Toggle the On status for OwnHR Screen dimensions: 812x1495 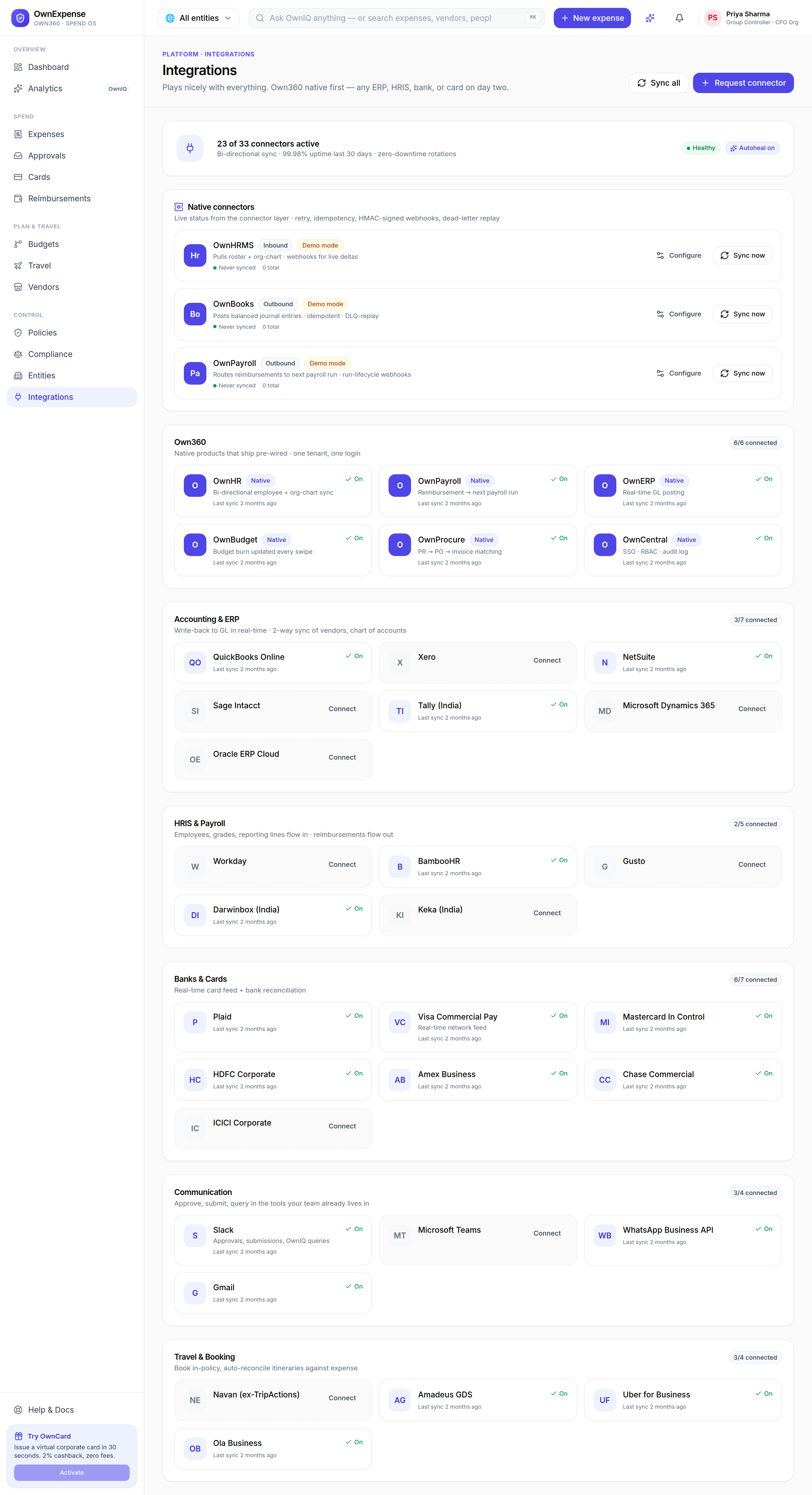[354, 479]
